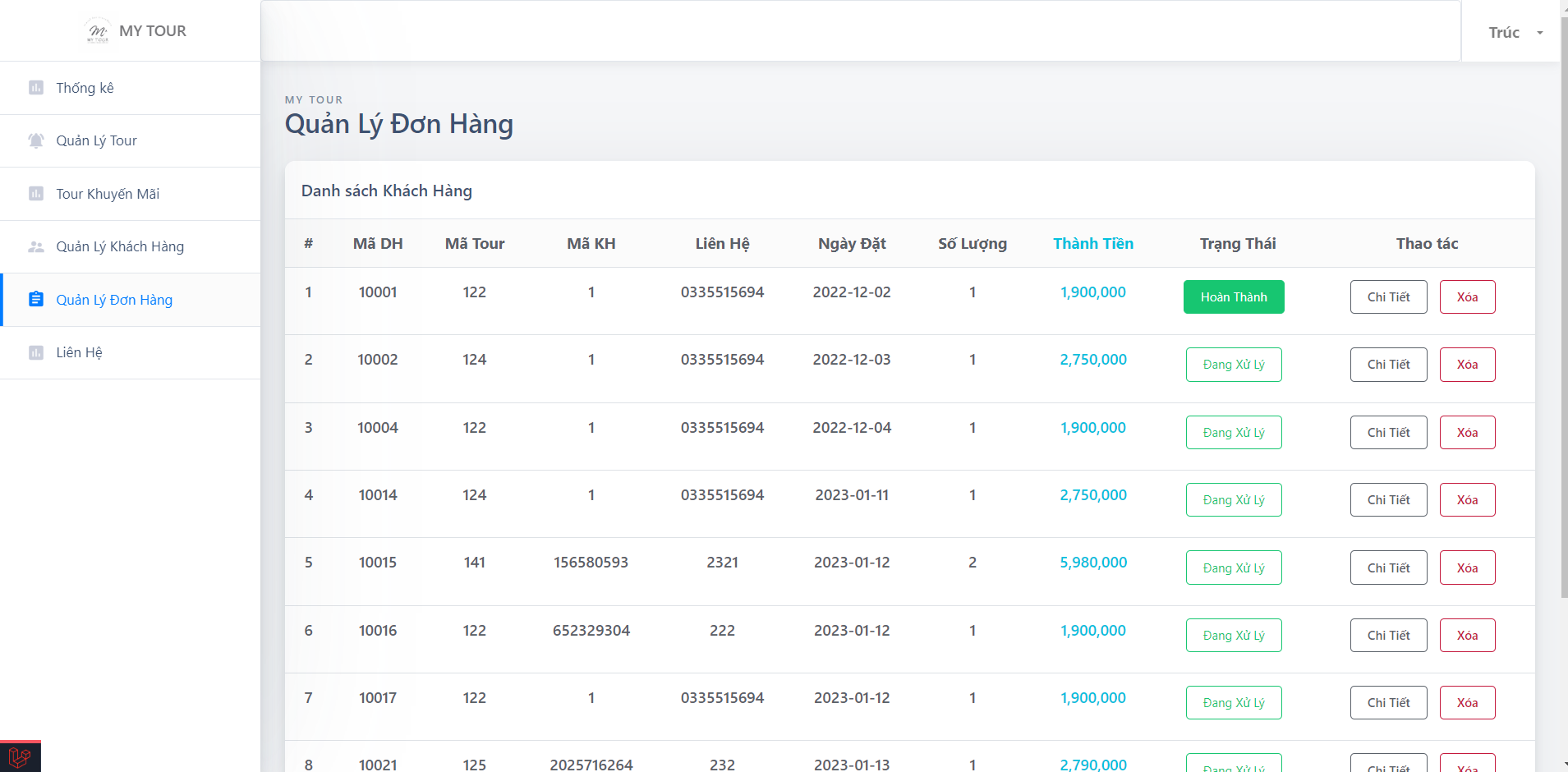Click the Trúc username
Screen dimensions: 1568x772
[1504, 33]
